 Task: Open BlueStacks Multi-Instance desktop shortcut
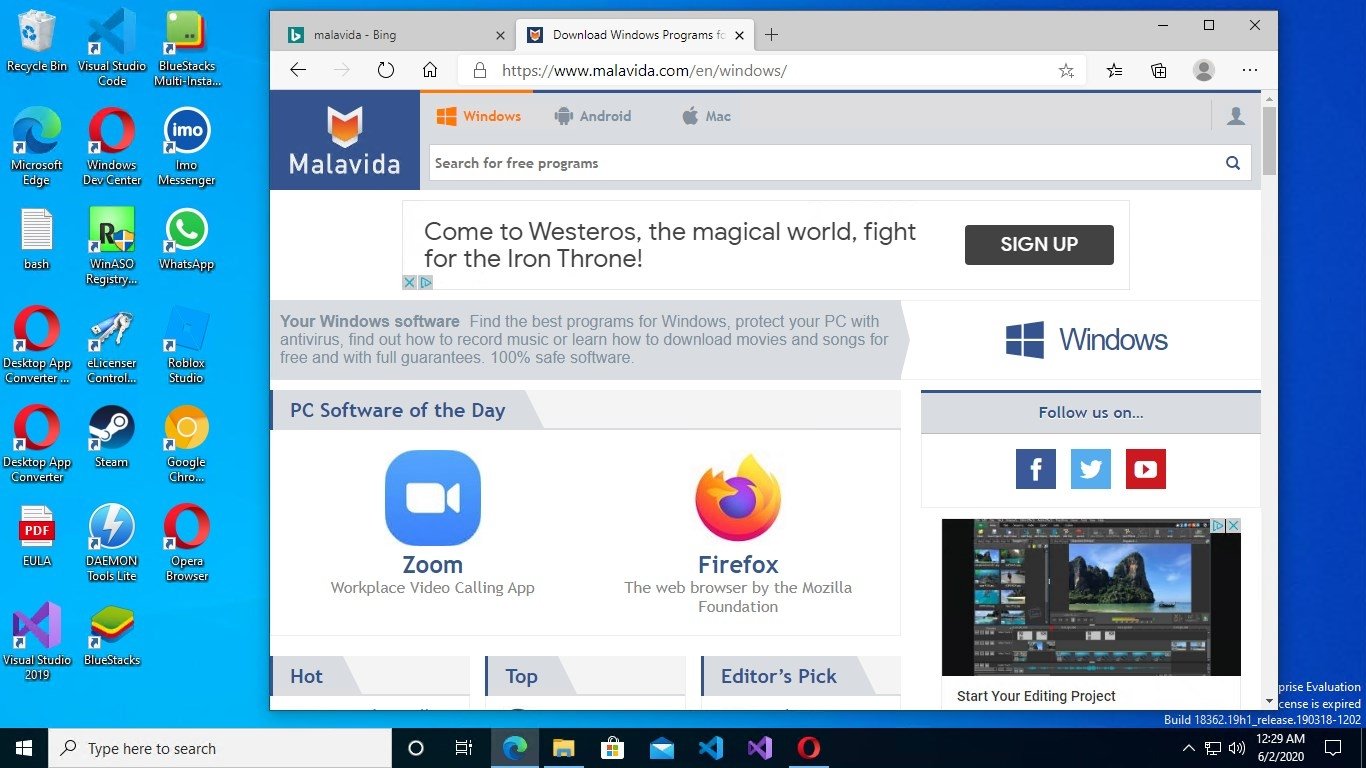click(186, 46)
